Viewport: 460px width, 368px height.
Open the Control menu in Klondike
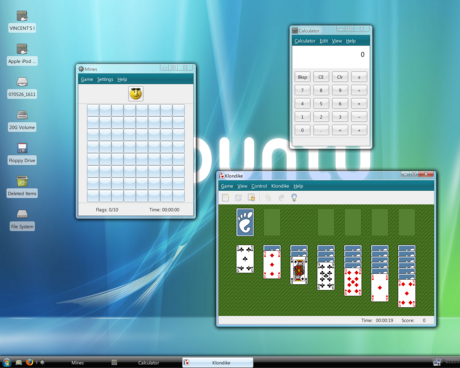pyautogui.click(x=259, y=186)
